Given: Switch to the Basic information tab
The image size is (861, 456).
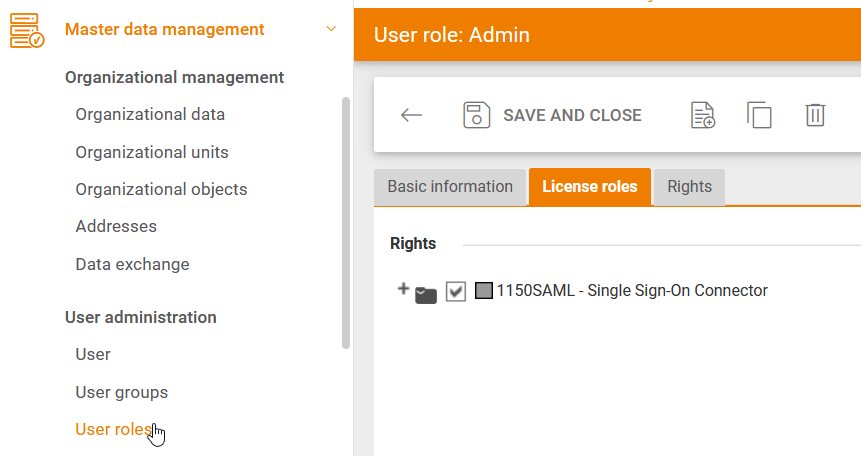Looking at the screenshot, I should click(x=450, y=187).
